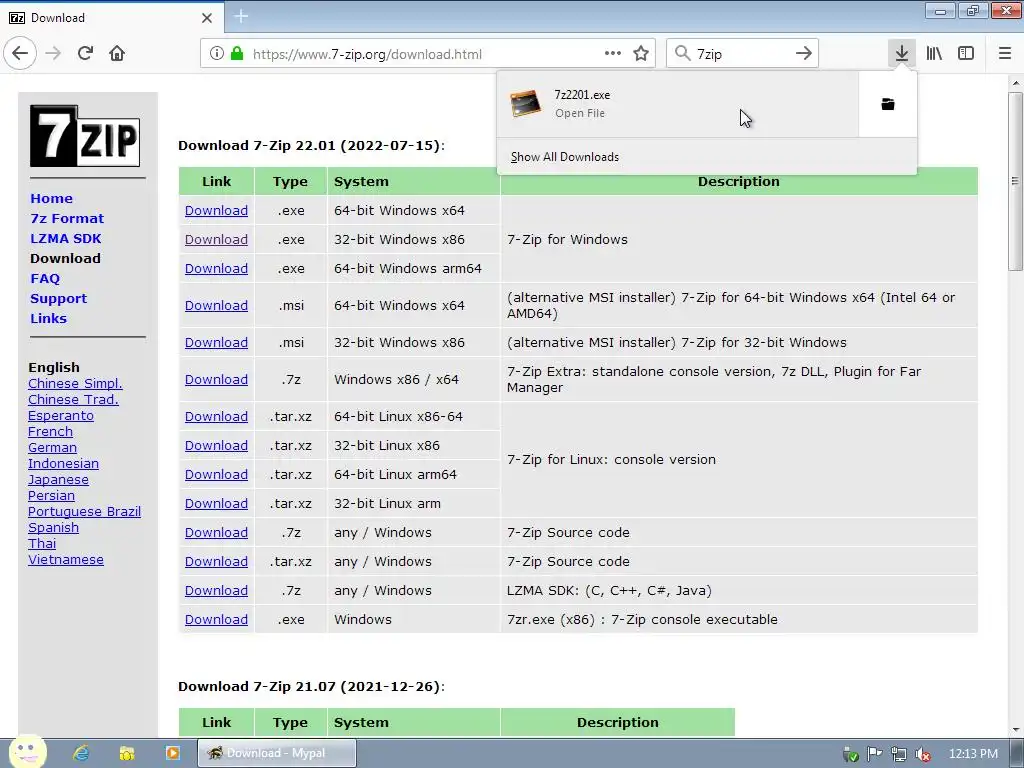Open FAQ page link
The height and width of the screenshot is (768, 1024).
pos(45,279)
